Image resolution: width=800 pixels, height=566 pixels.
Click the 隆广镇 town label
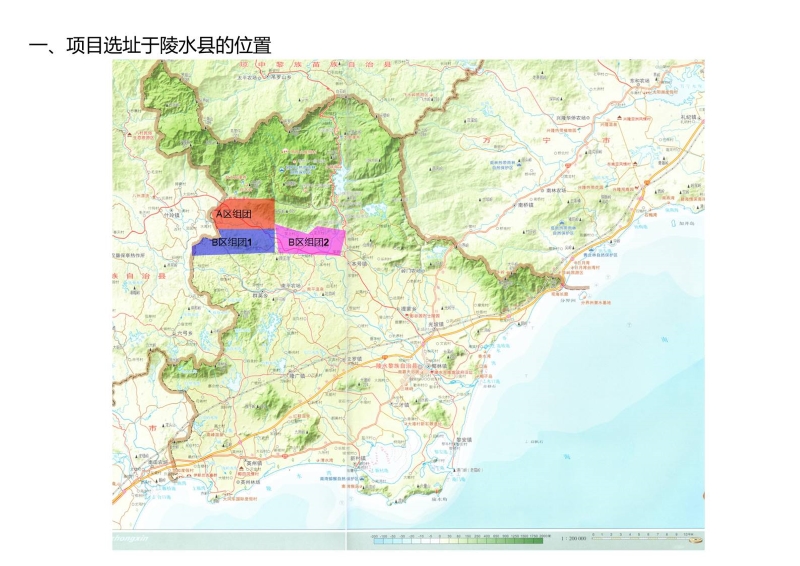click(x=297, y=375)
